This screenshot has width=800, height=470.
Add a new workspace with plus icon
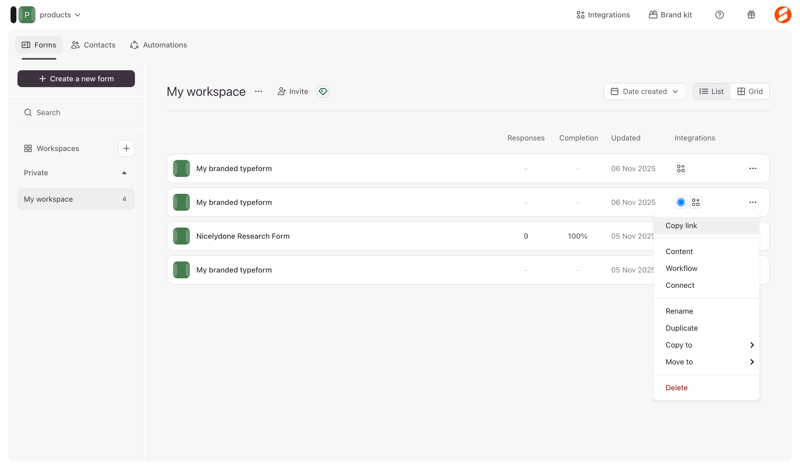(x=126, y=149)
